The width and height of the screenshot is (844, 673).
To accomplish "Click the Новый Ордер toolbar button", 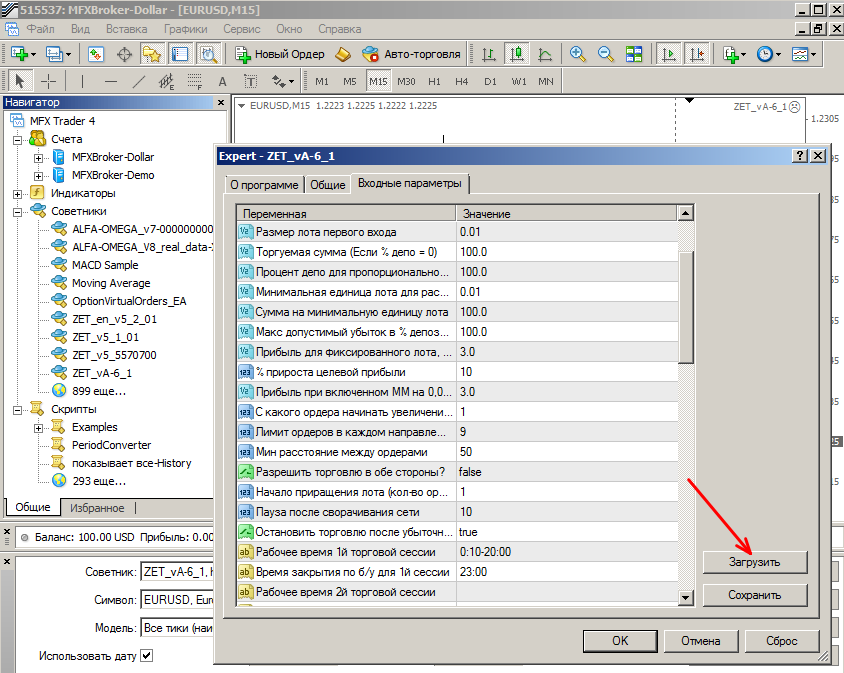I will 280,54.
